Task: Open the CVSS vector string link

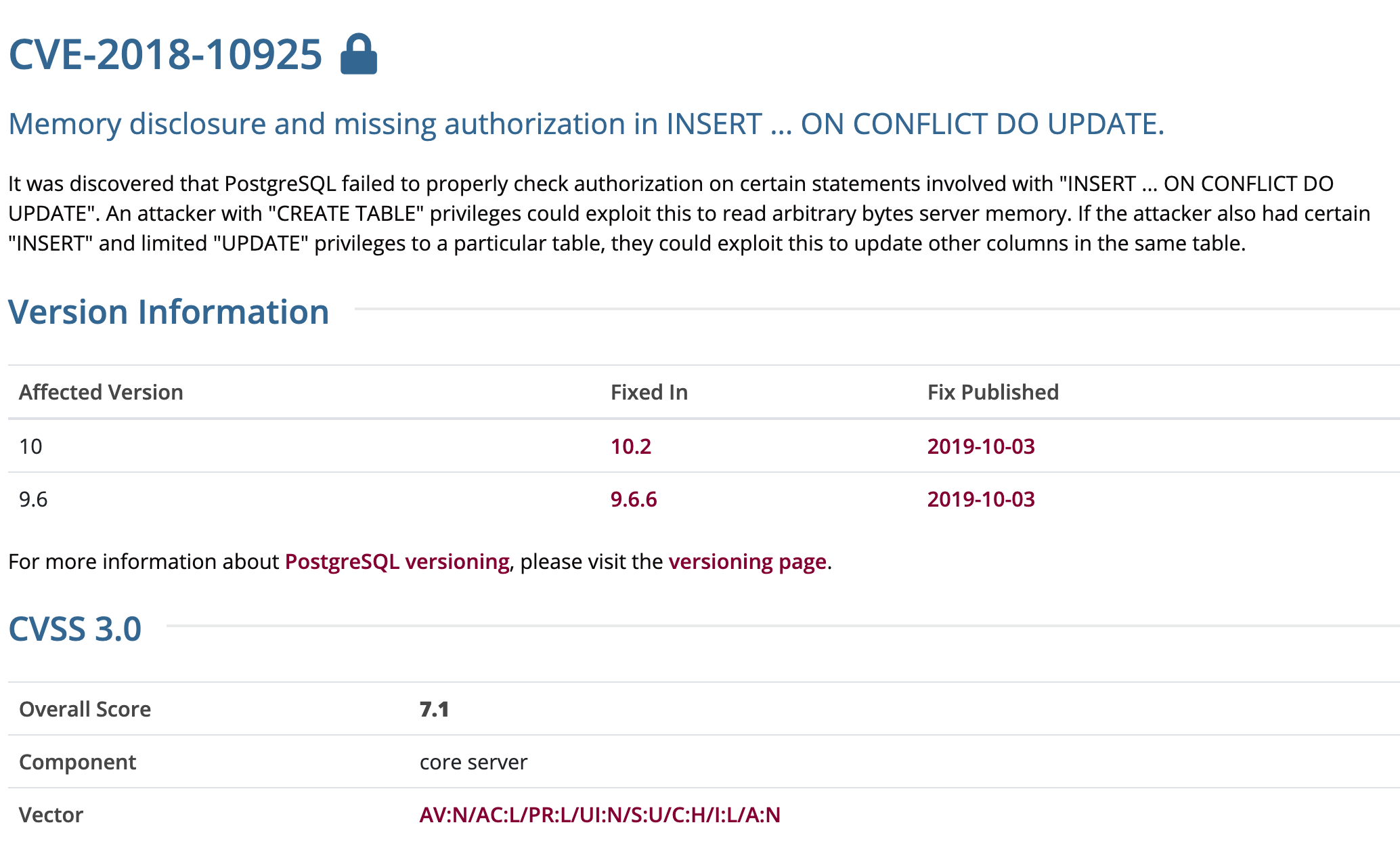Action: tap(599, 815)
